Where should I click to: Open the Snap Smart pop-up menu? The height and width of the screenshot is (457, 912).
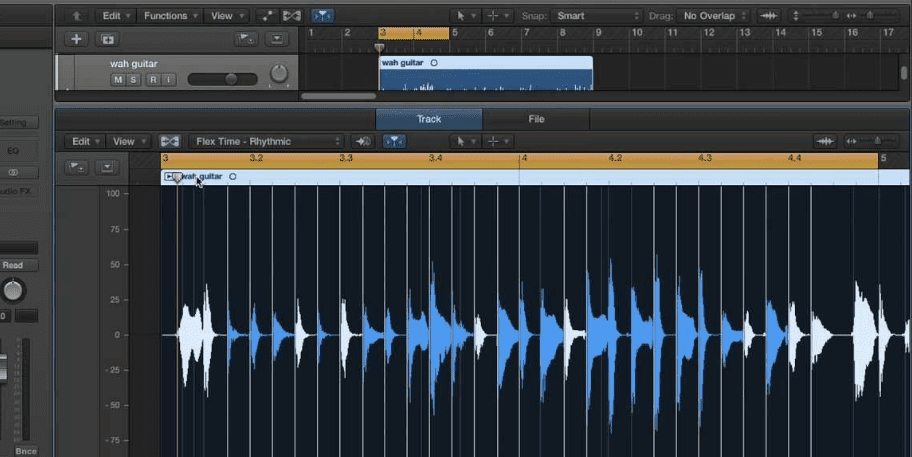point(597,16)
